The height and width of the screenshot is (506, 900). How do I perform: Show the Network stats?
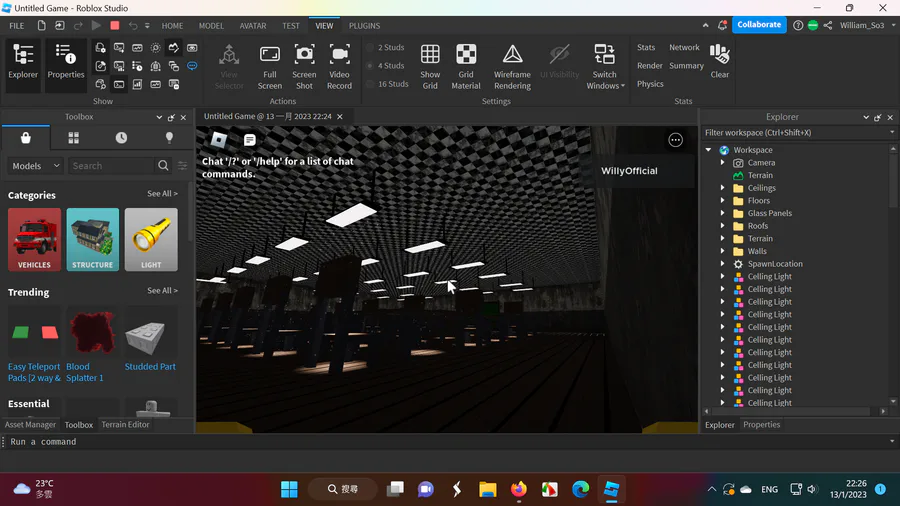684,48
